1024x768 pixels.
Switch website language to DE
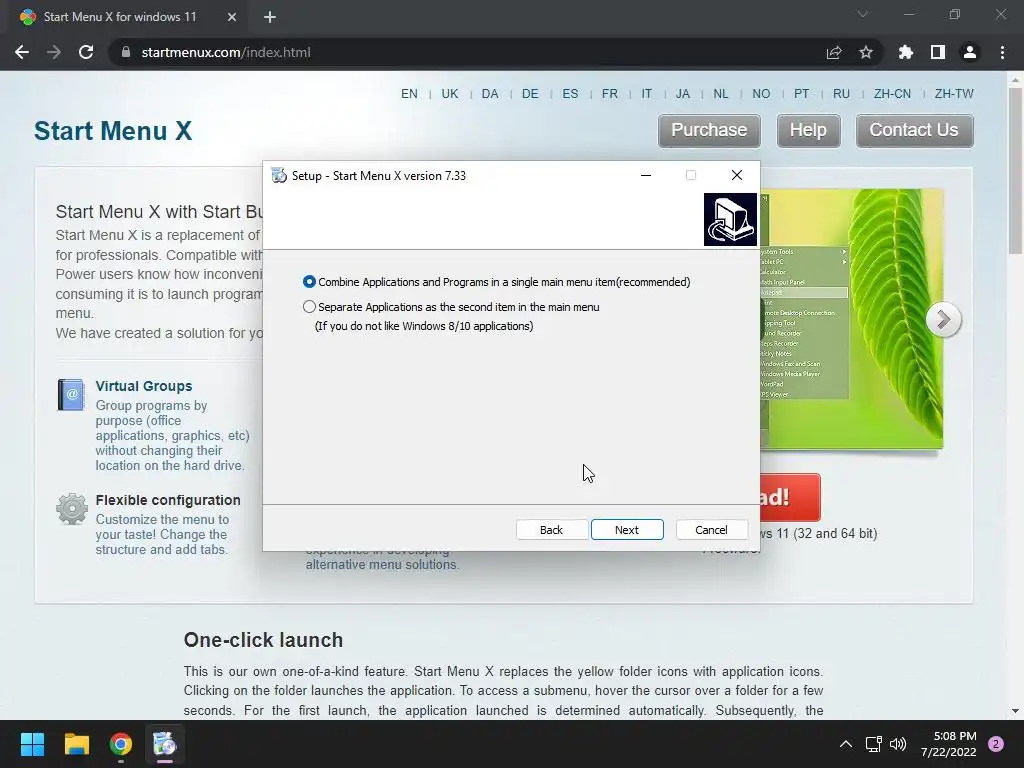[530, 93]
